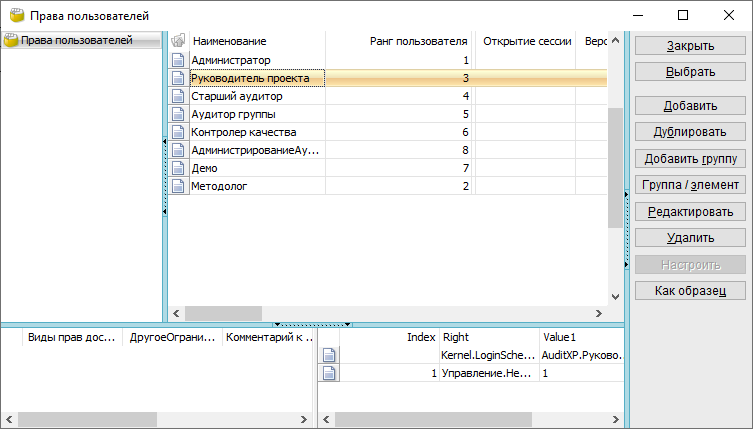Click the document icon for Kernel.LoginSche… row
753x429 pixels.
tap(329, 355)
